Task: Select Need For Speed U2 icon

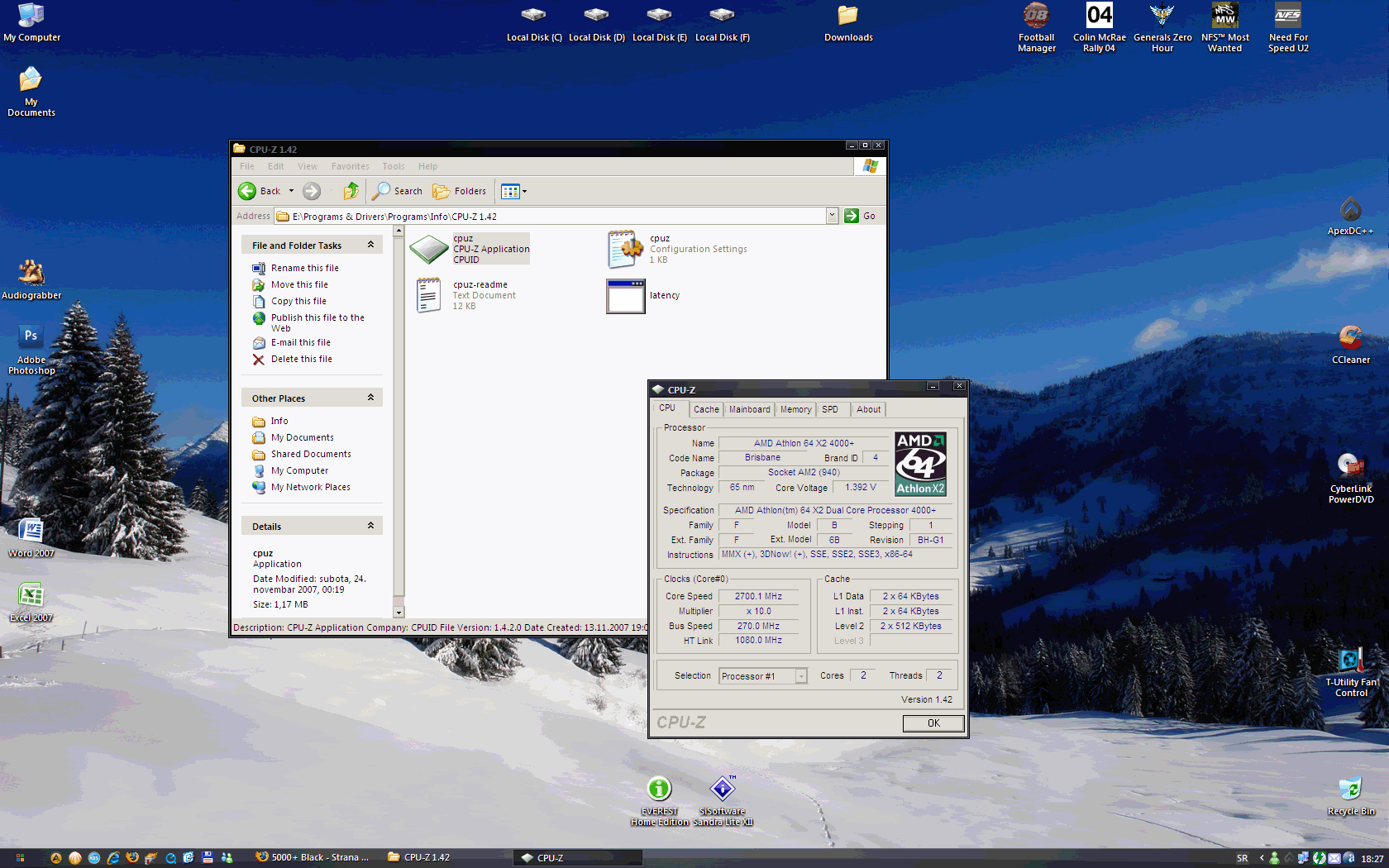Action: pyautogui.click(x=1288, y=27)
